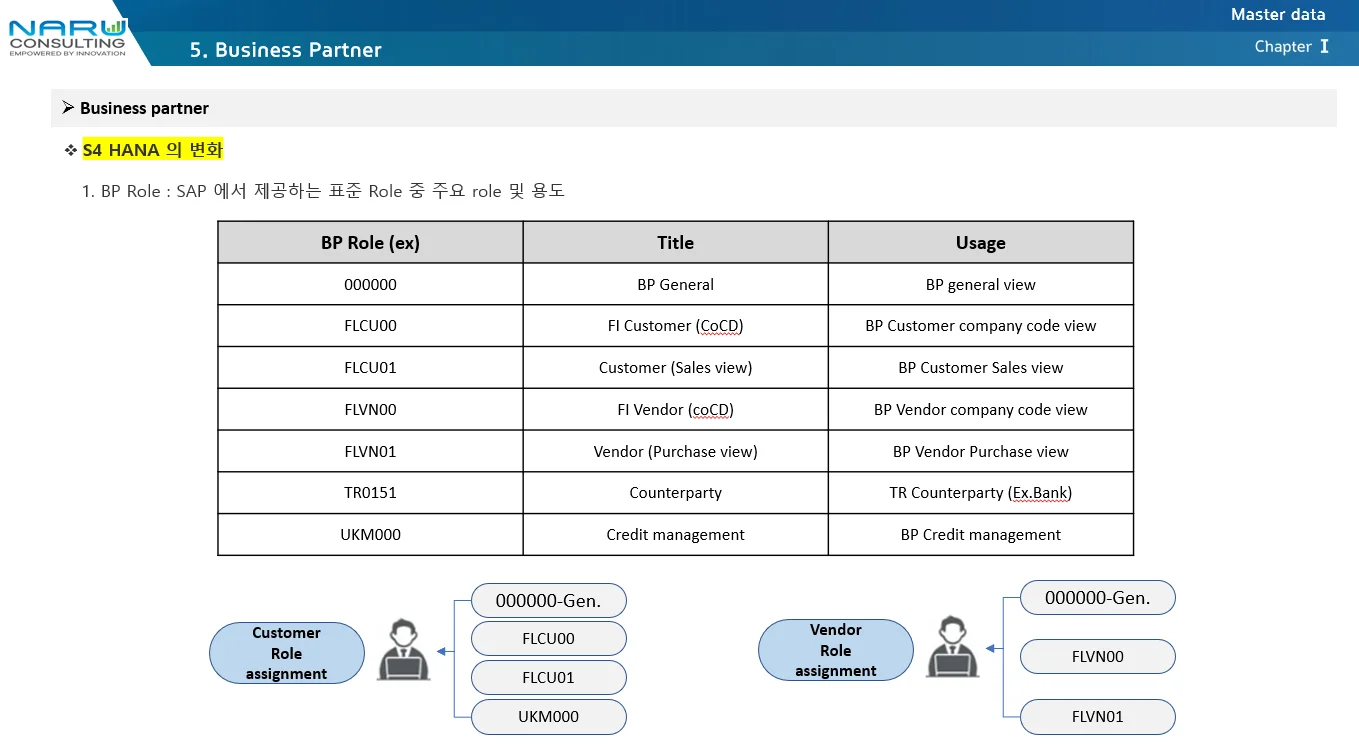The image size is (1359, 744).
Task: Click the "FLCU00" rounded box in the diagram
Action: [x=548, y=639]
